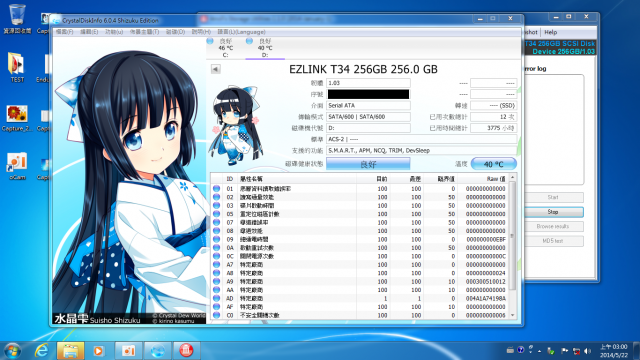This screenshot has height=360, width=640.
Task: Click the blue disk health status button
Action: pos(368,164)
